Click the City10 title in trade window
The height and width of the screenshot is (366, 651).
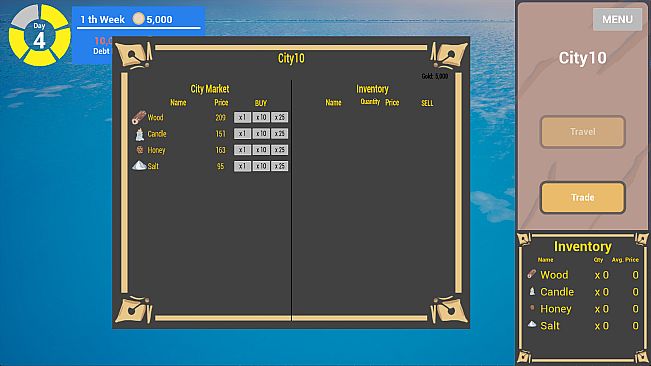291,58
